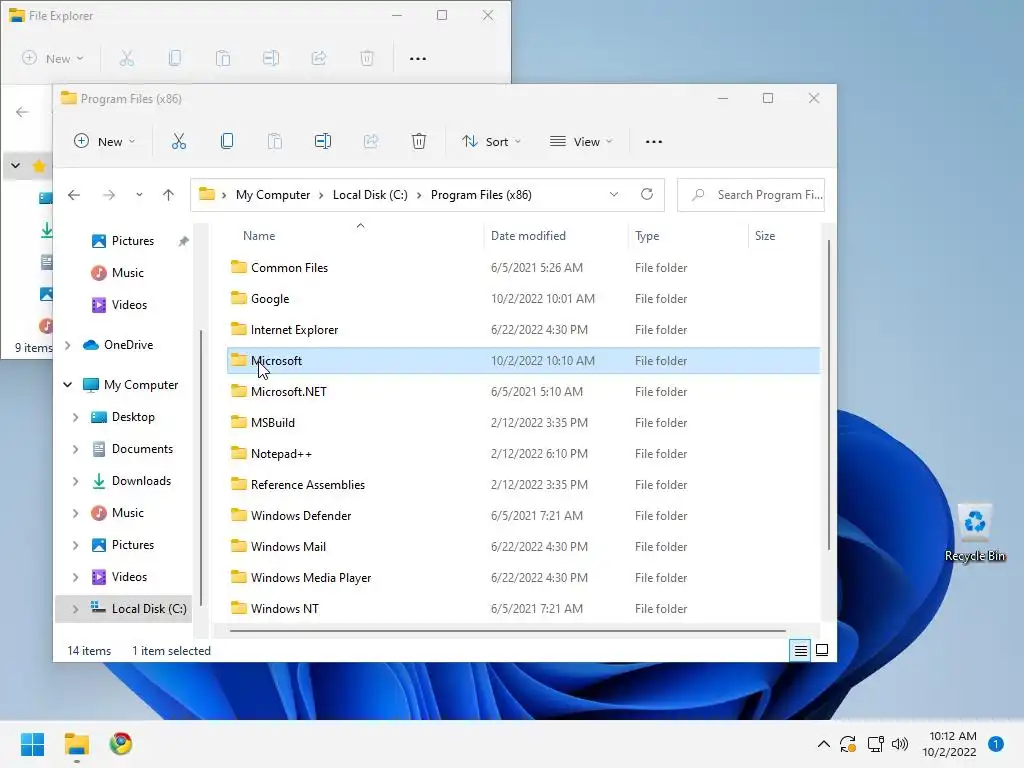This screenshot has height=768, width=1024.
Task: Click the Share icon in Program Files toolbar
Action: click(371, 141)
